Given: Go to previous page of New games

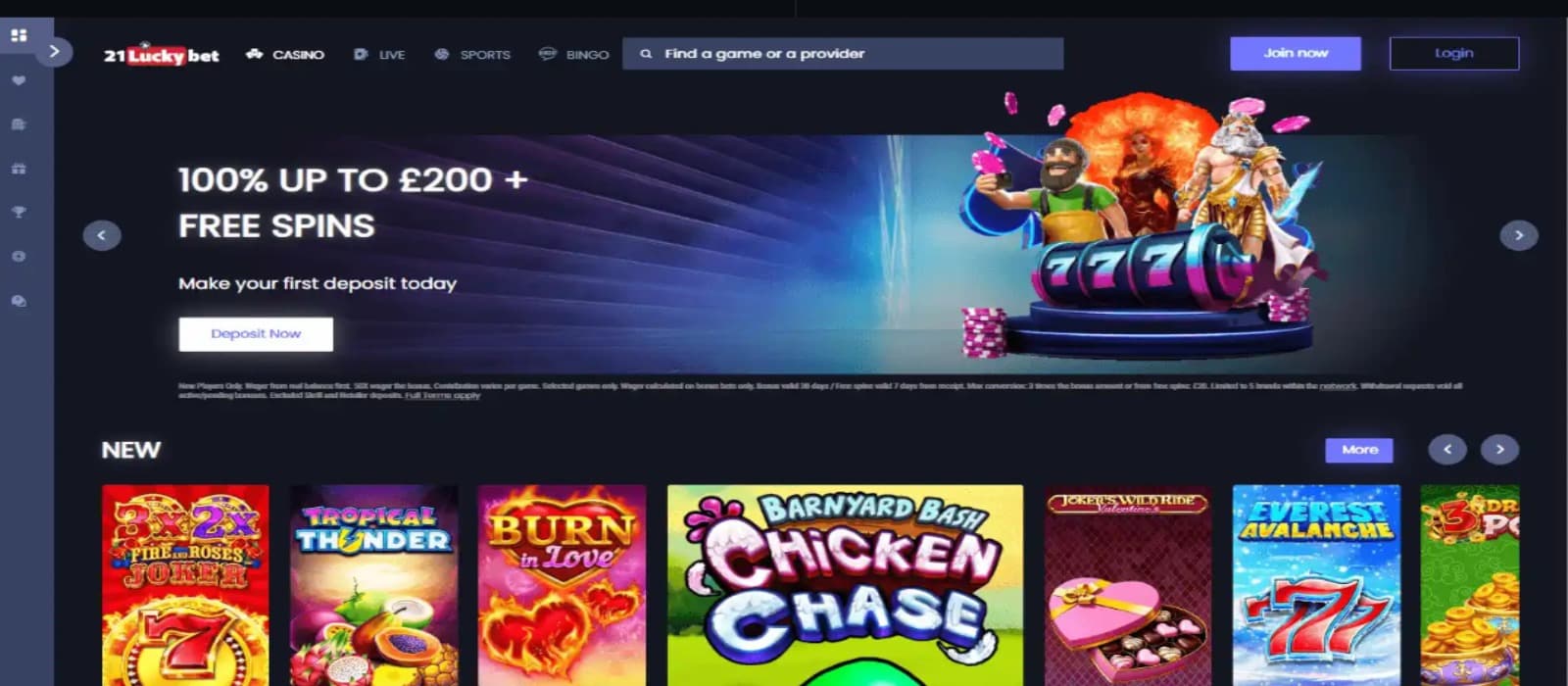Looking at the screenshot, I should [1447, 450].
